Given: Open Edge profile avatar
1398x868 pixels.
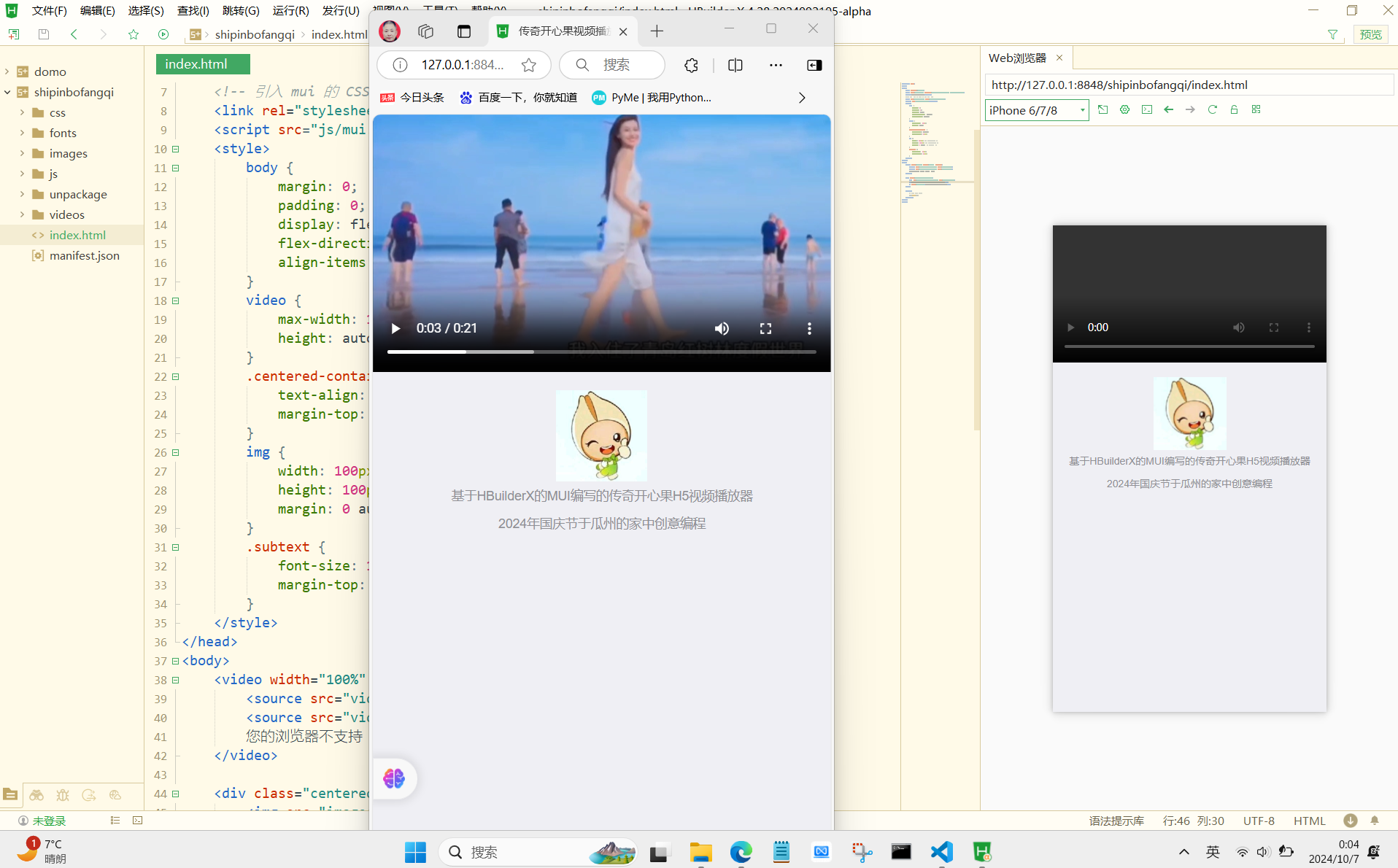Looking at the screenshot, I should 390,31.
